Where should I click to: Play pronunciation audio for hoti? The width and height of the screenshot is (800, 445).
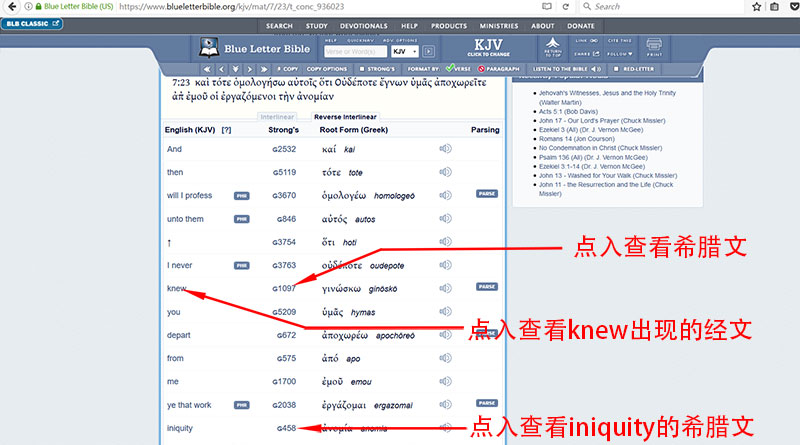[x=445, y=241]
